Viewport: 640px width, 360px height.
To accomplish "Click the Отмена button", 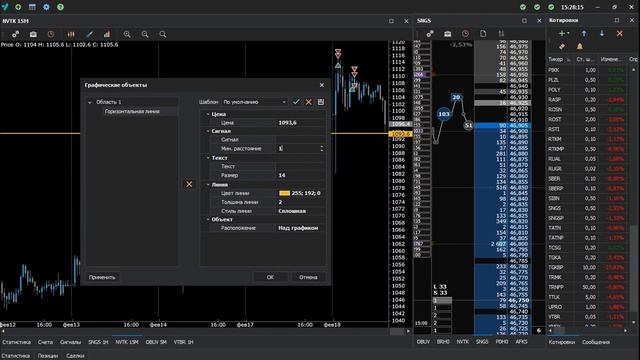I will pyautogui.click(x=308, y=277).
